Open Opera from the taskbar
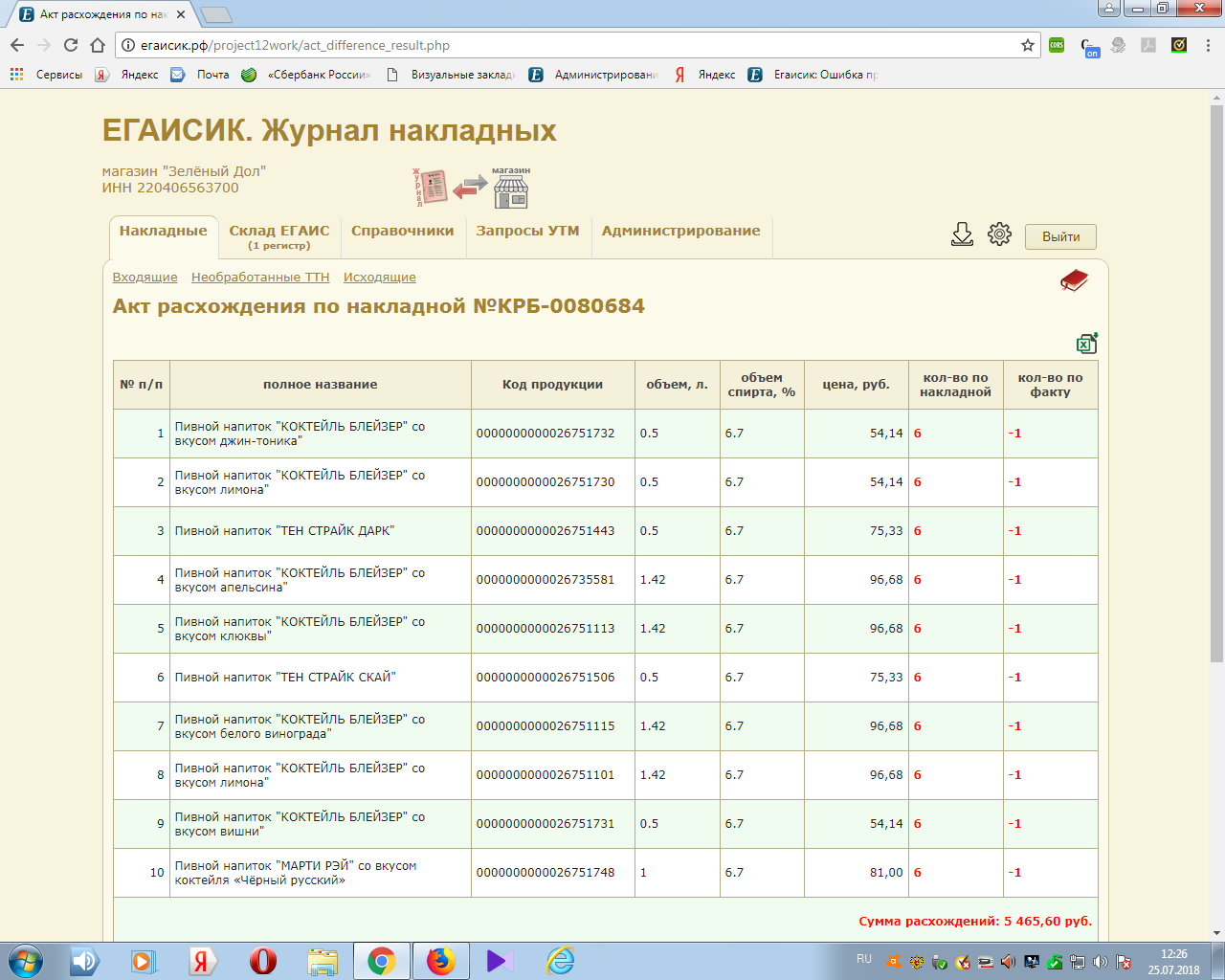This screenshot has width=1225, height=980. (x=262, y=961)
